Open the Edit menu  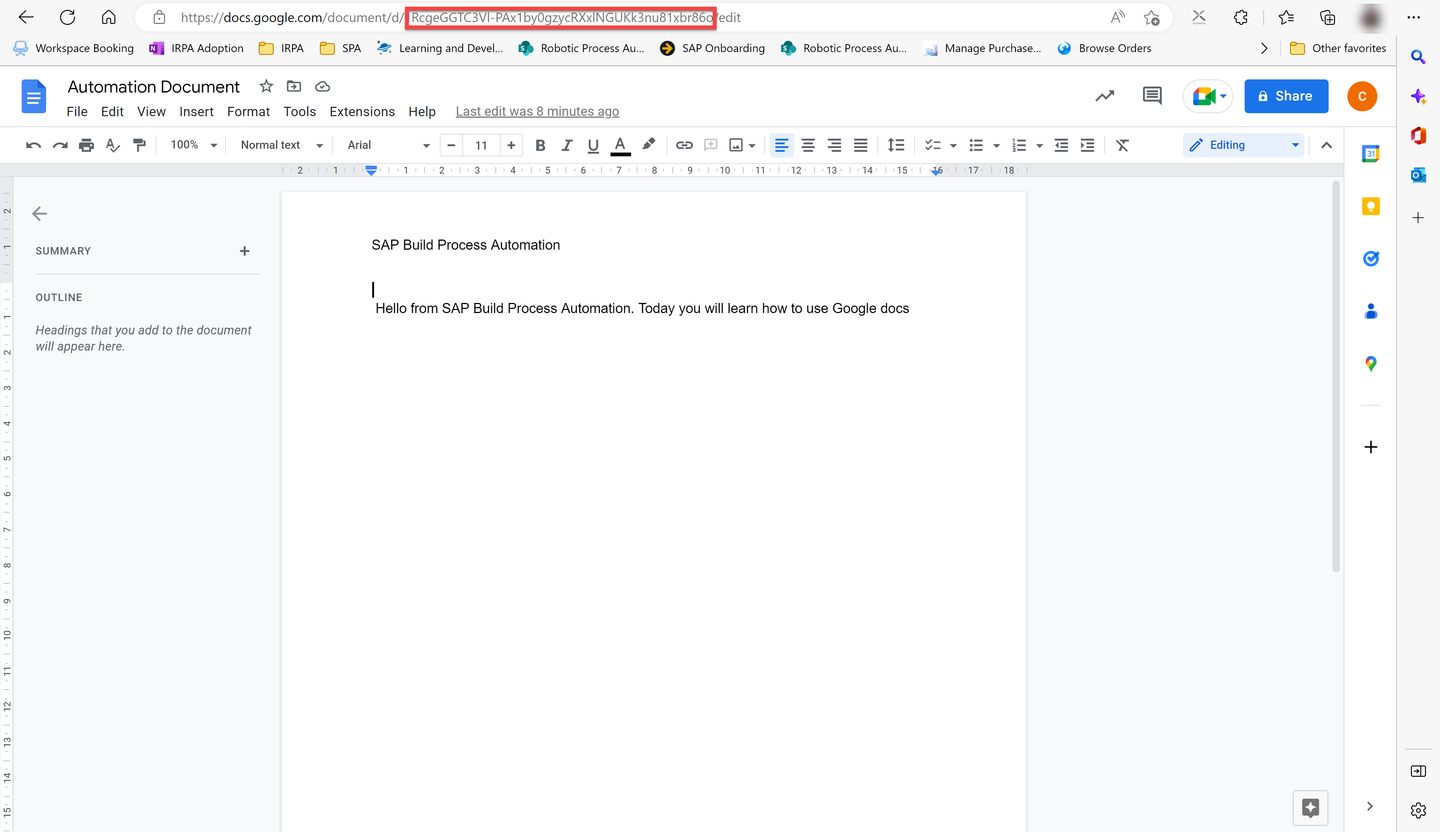(x=113, y=112)
